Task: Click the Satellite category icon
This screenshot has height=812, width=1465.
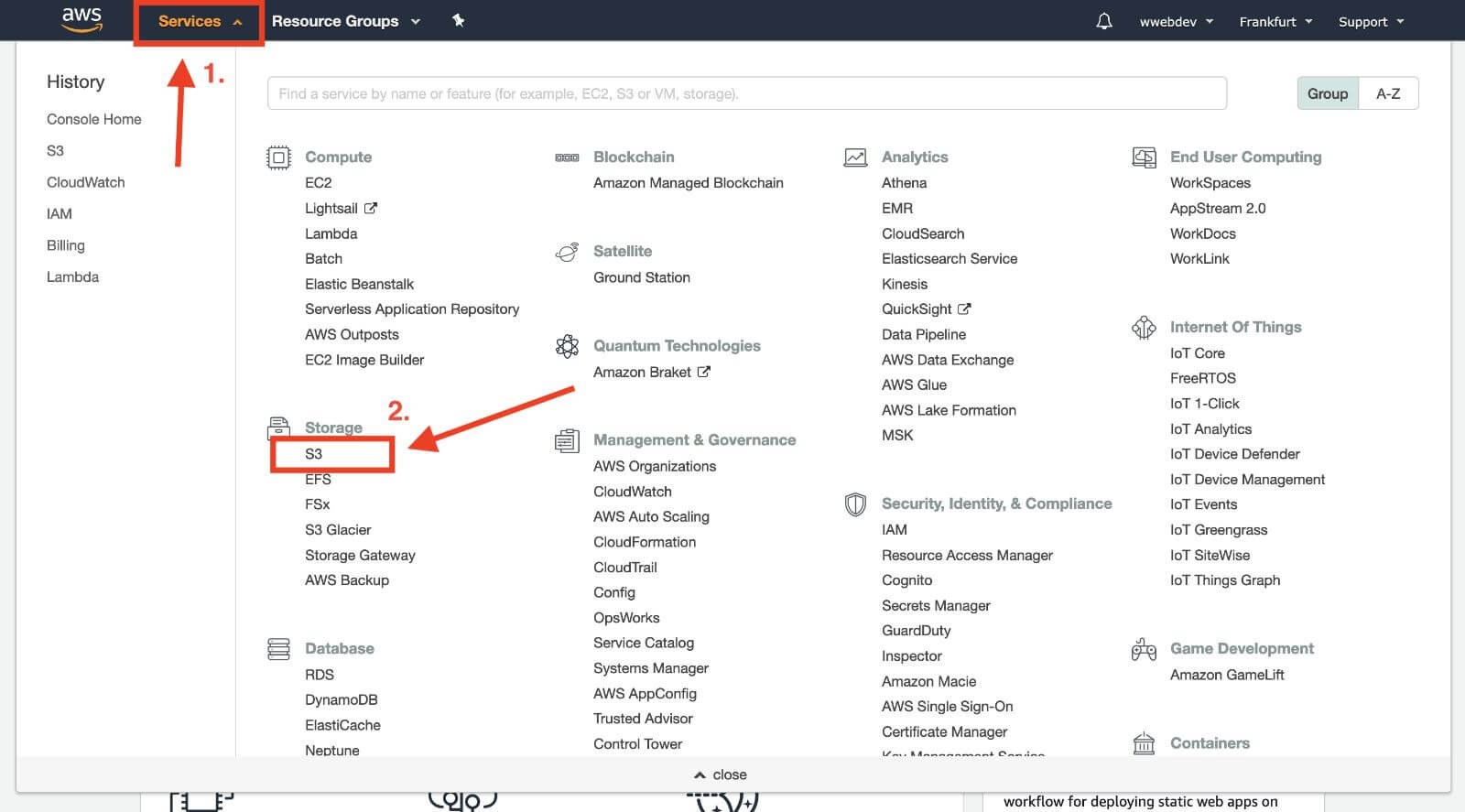Action: pyautogui.click(x=567, y=252)
